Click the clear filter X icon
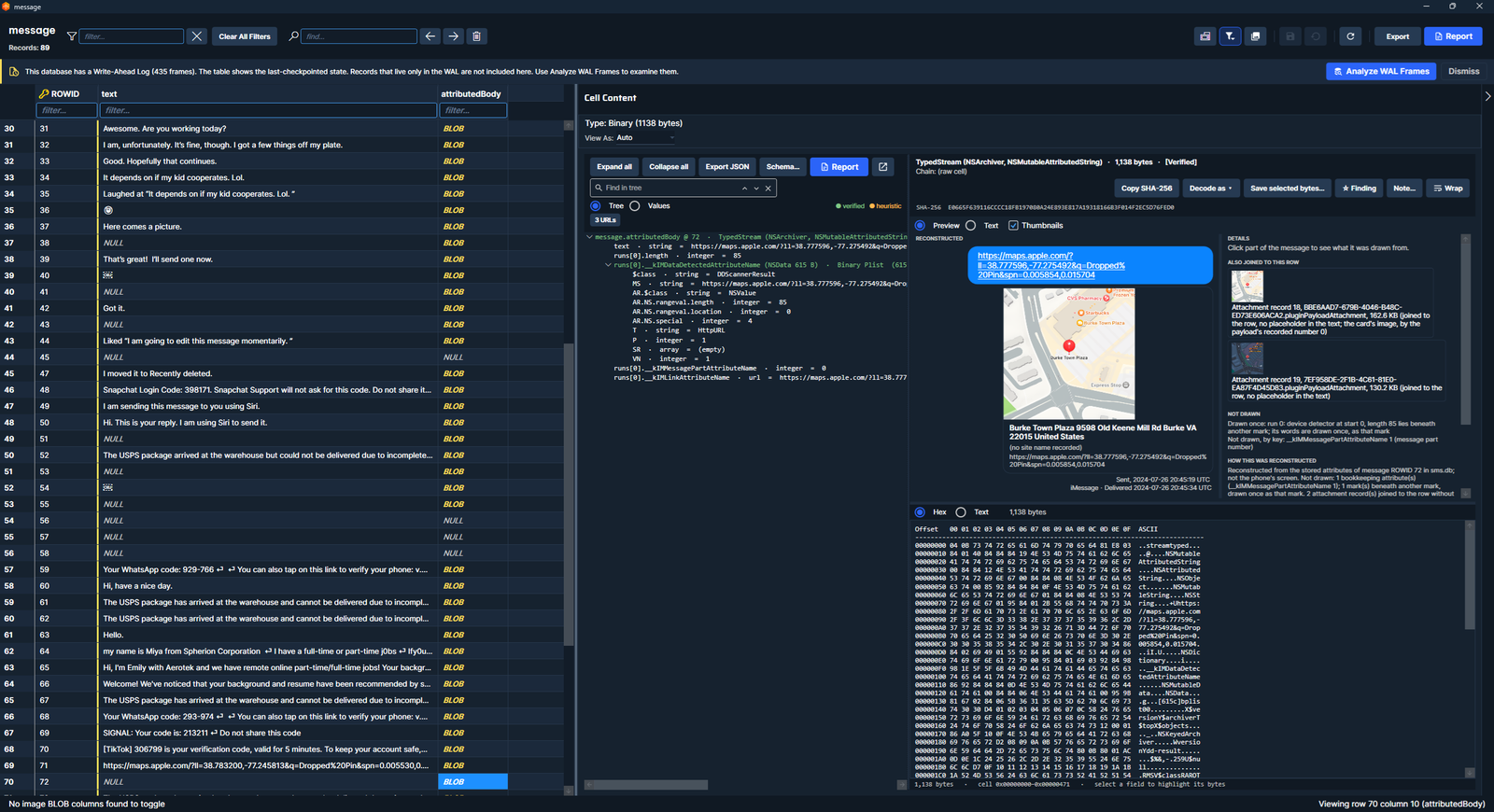The width and height of the screenshot is (1494, 812). click(196, 36)
